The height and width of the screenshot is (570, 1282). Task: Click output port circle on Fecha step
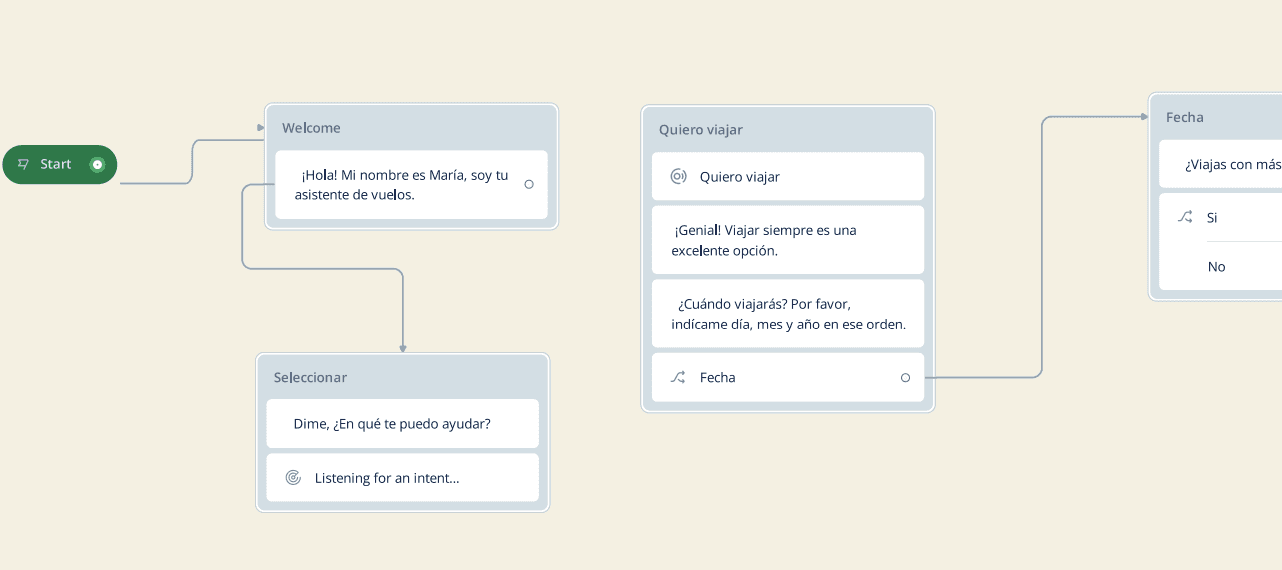click(x=905, y=378)
